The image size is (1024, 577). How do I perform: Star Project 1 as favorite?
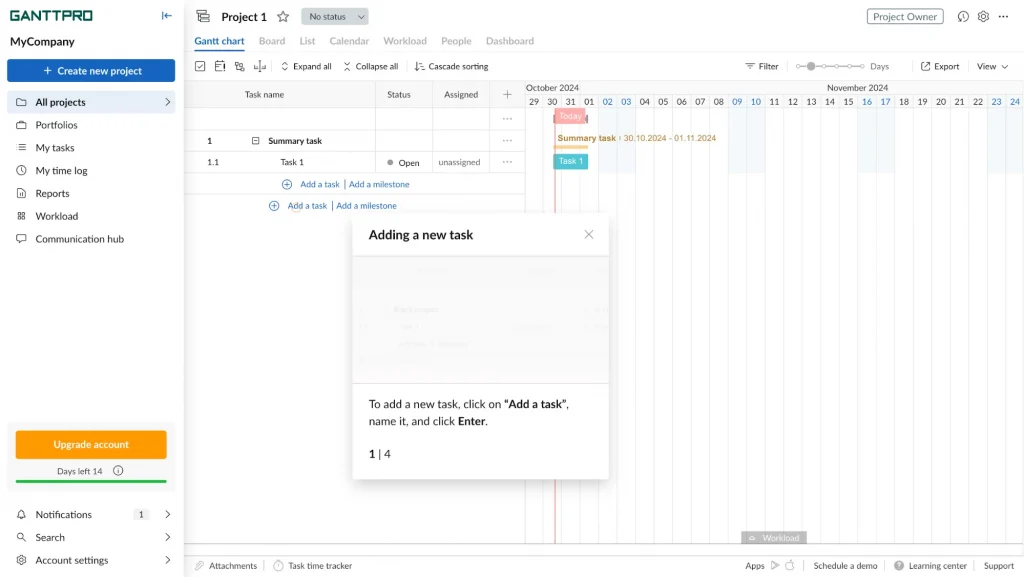pyautogui.click(x=283, y=17)
